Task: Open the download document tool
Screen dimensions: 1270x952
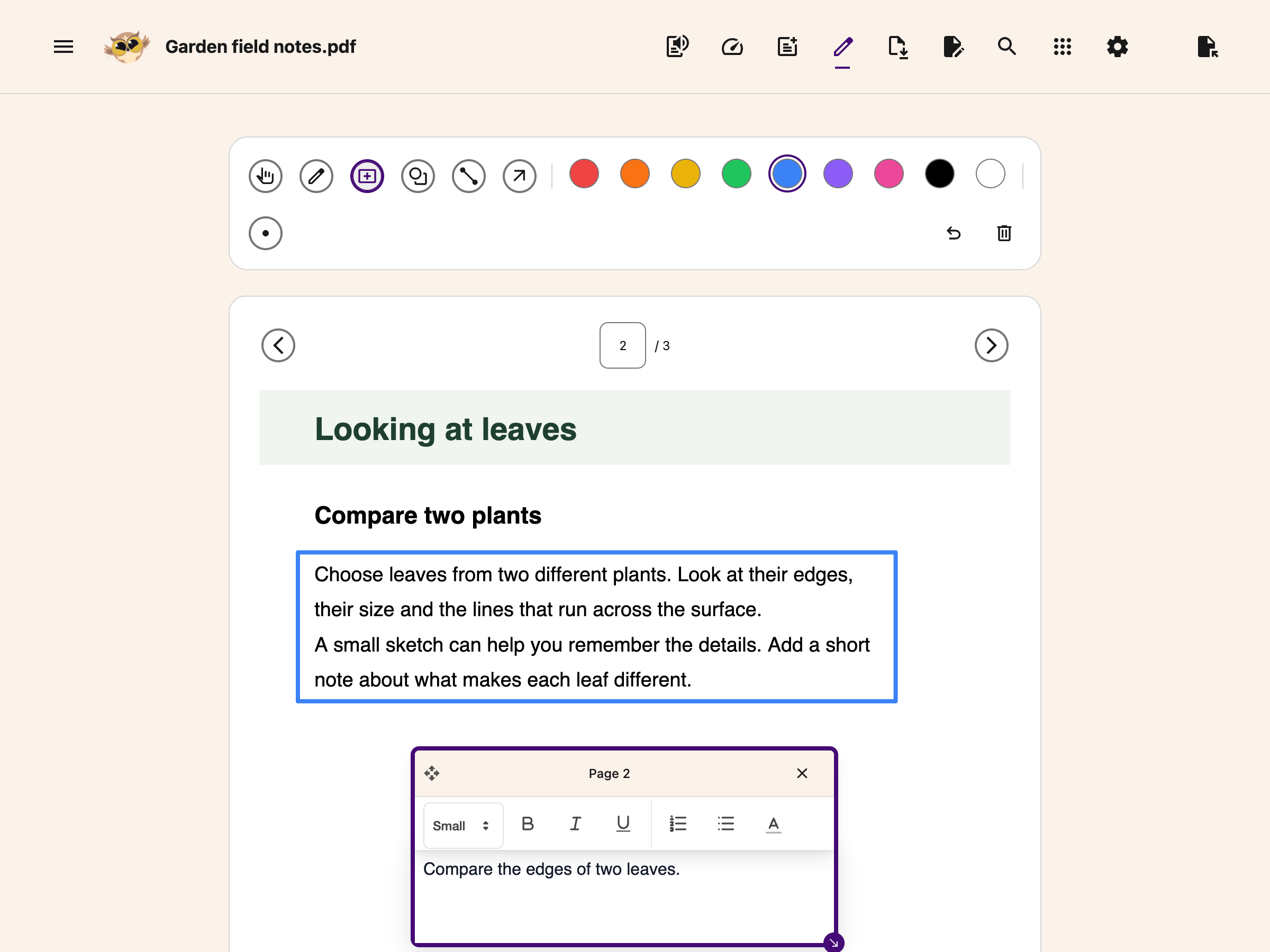Action: (x=897, y=47)
